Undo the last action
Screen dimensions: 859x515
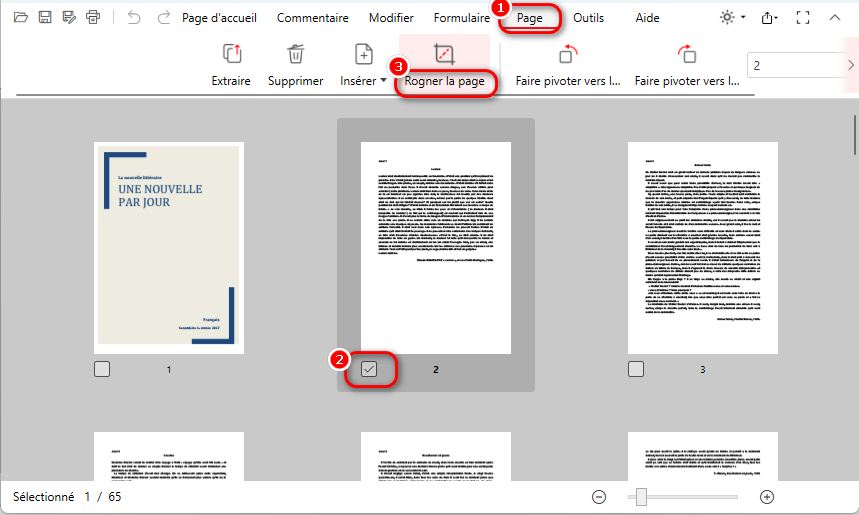tap(134, 18)
